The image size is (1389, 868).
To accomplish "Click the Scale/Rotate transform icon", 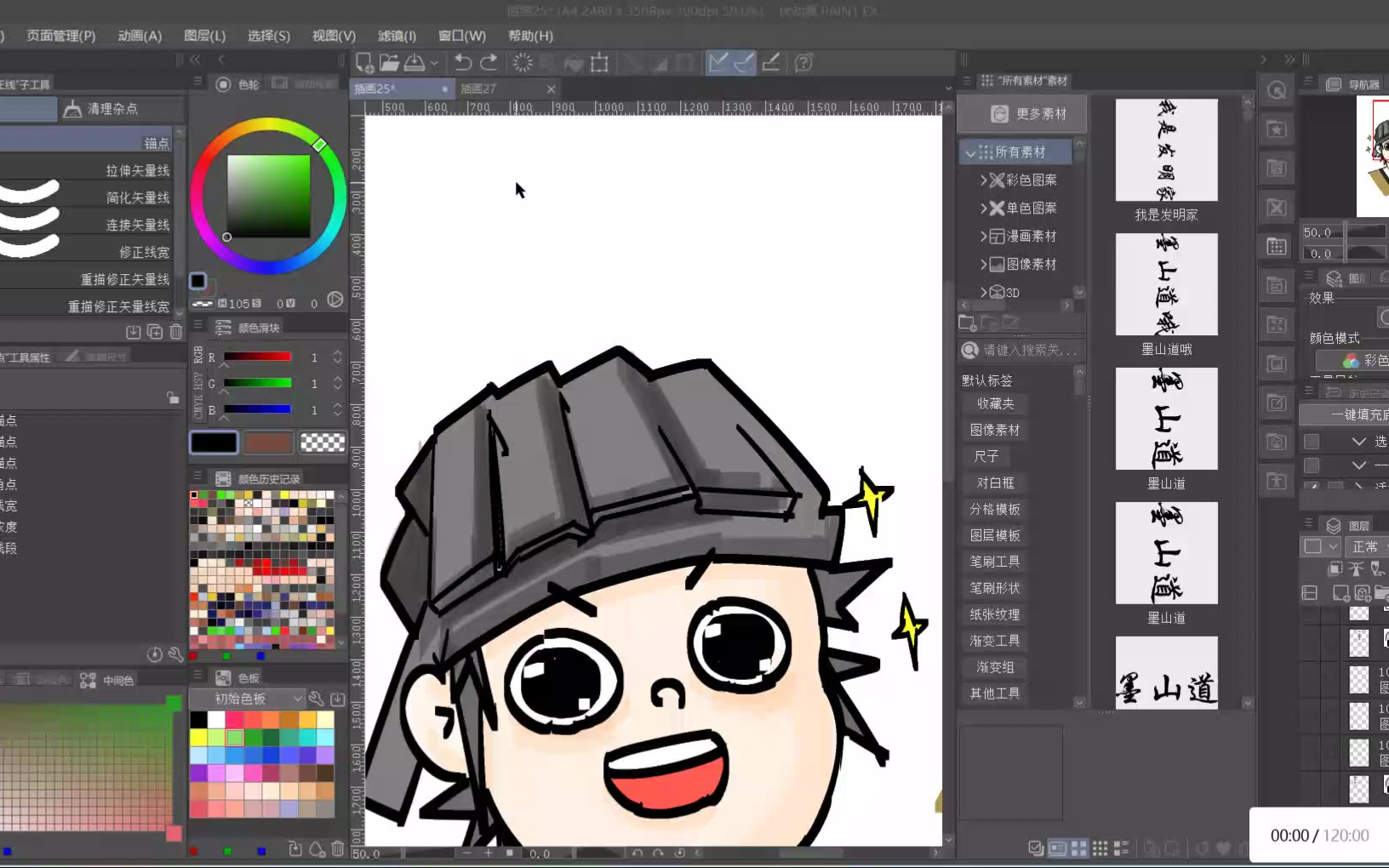I will [600, 63].
